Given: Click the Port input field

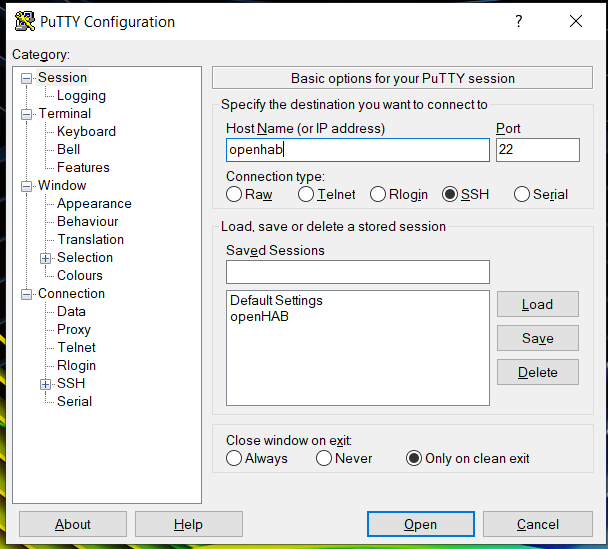Looking at the screenshot, I should click(538, 150).
